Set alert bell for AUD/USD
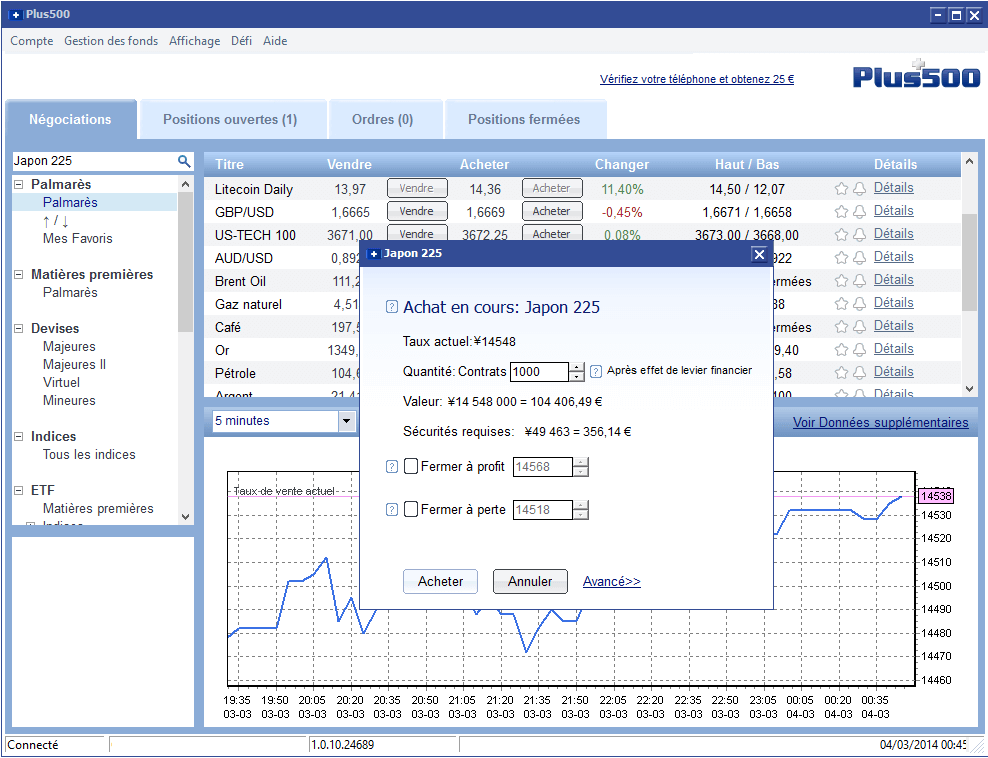The image size is (988, 758). pyautogui.click(x=859, y=258)
